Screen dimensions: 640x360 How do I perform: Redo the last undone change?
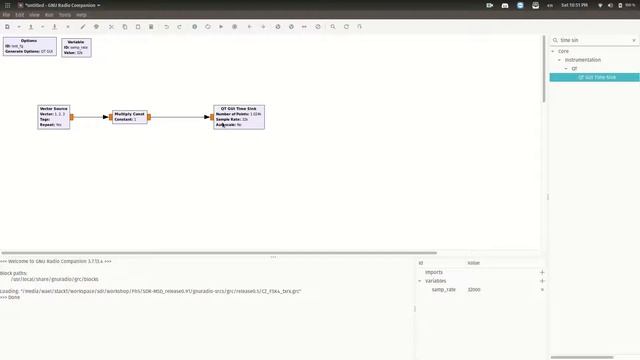tap(180, 27)
